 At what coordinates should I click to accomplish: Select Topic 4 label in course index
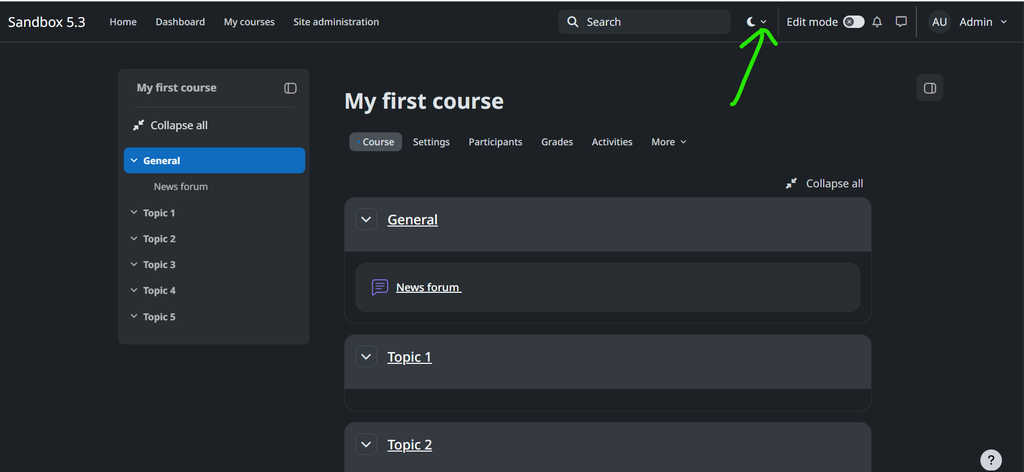coord(159,291)
